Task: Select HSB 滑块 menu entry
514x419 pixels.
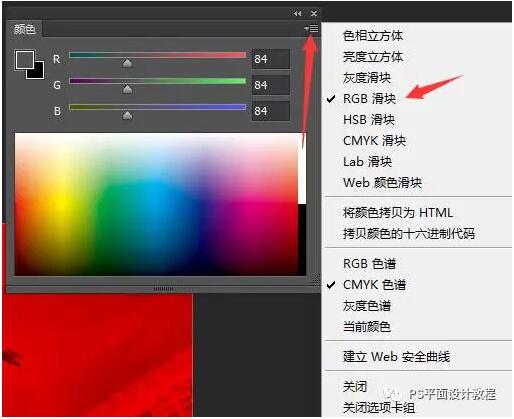Action: (x=369, y=120)
